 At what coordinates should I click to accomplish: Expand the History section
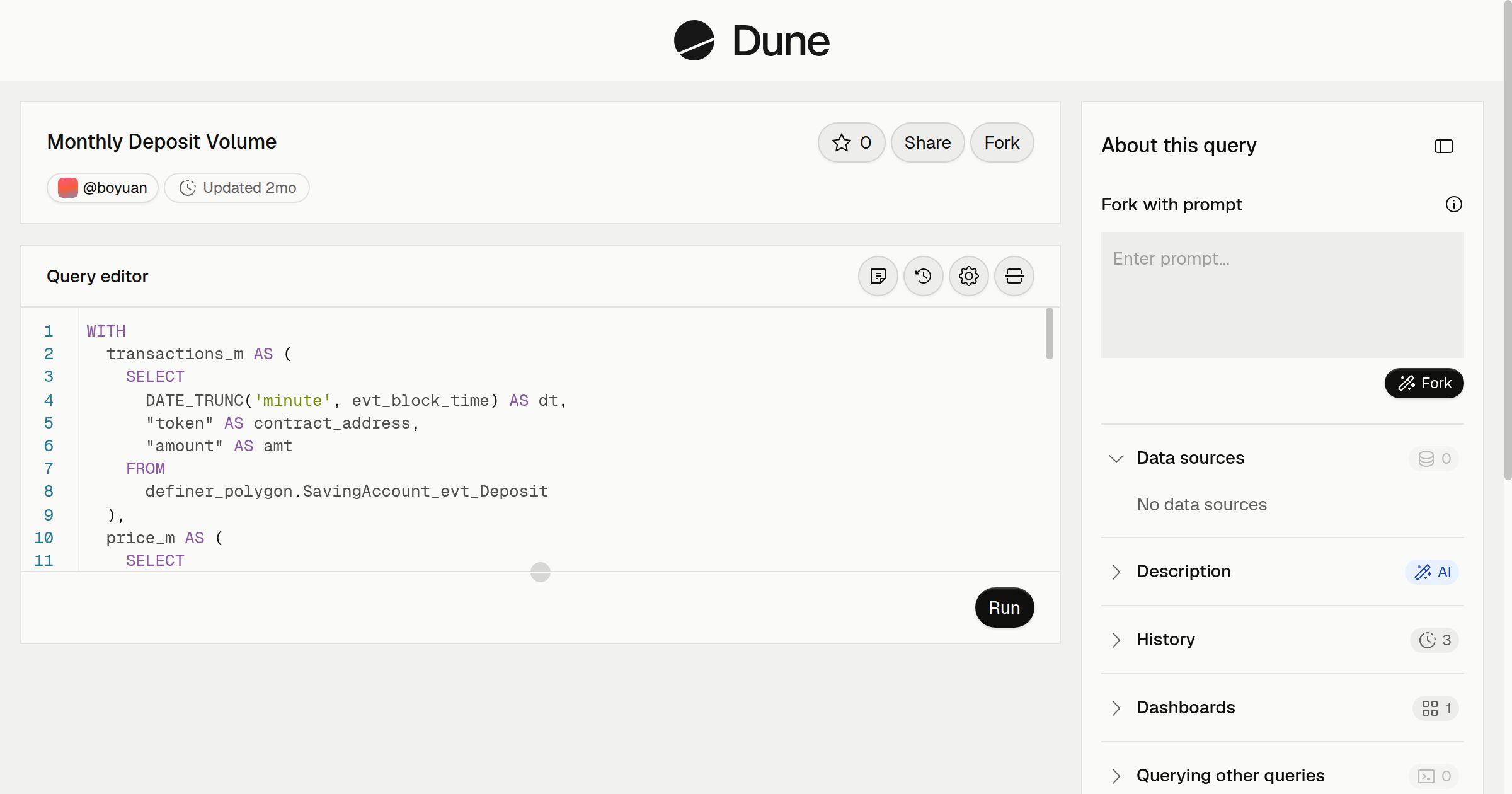tap(1116, 640)
